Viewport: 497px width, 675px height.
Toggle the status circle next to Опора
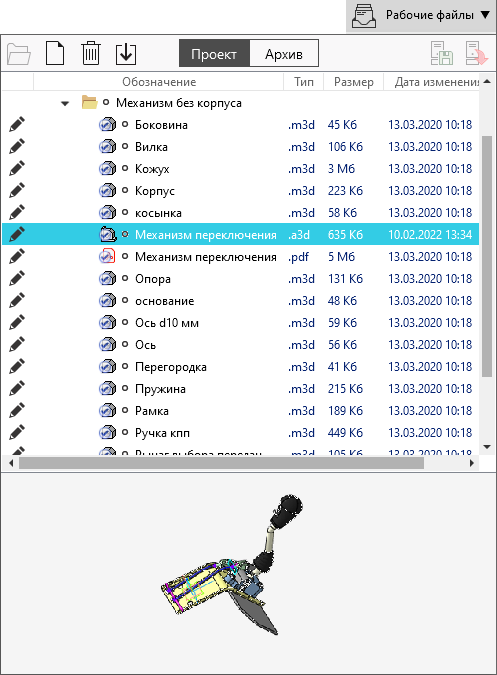[x=125, y=279]
